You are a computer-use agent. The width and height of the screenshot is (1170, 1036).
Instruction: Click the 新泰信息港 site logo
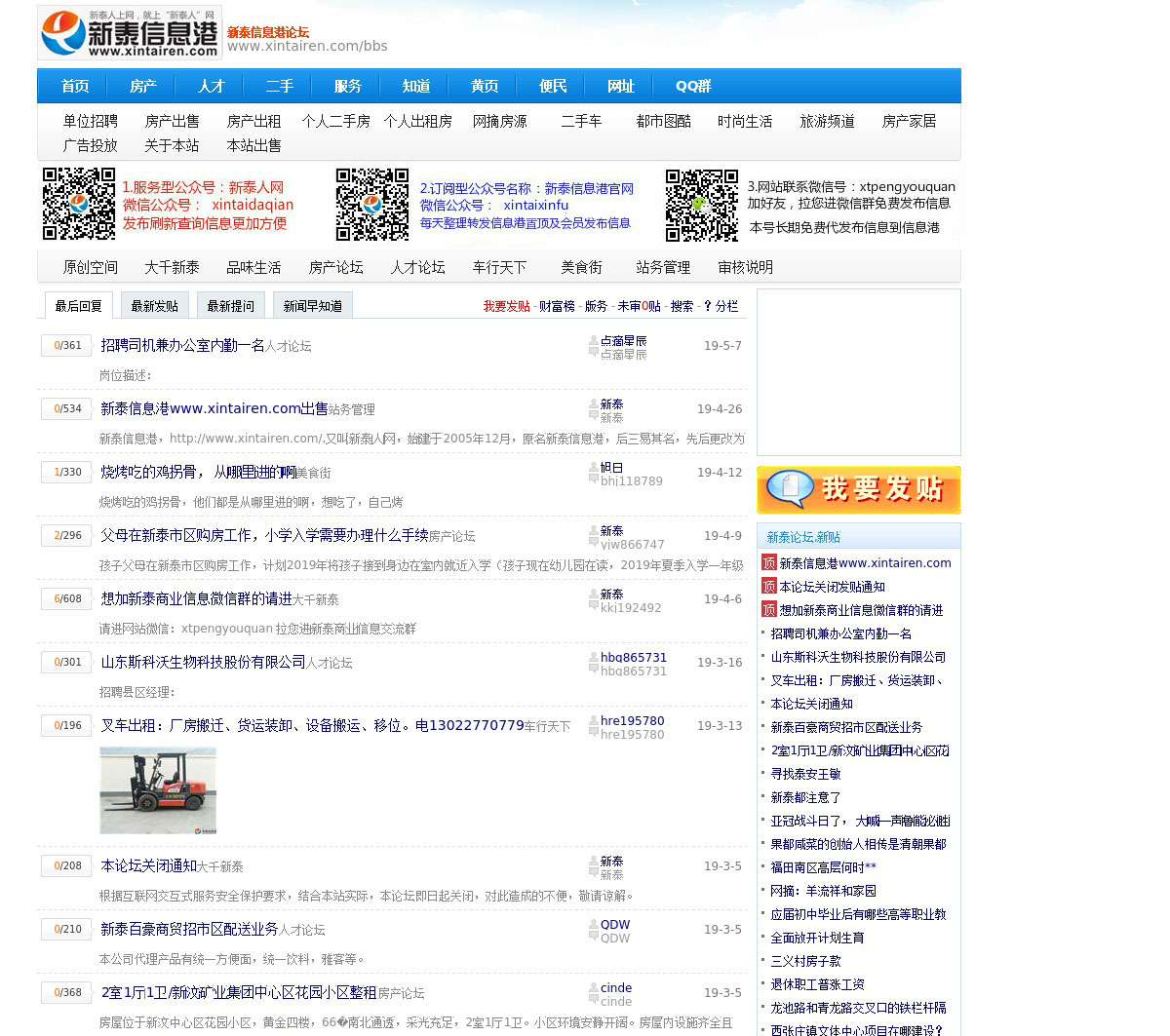130,32
